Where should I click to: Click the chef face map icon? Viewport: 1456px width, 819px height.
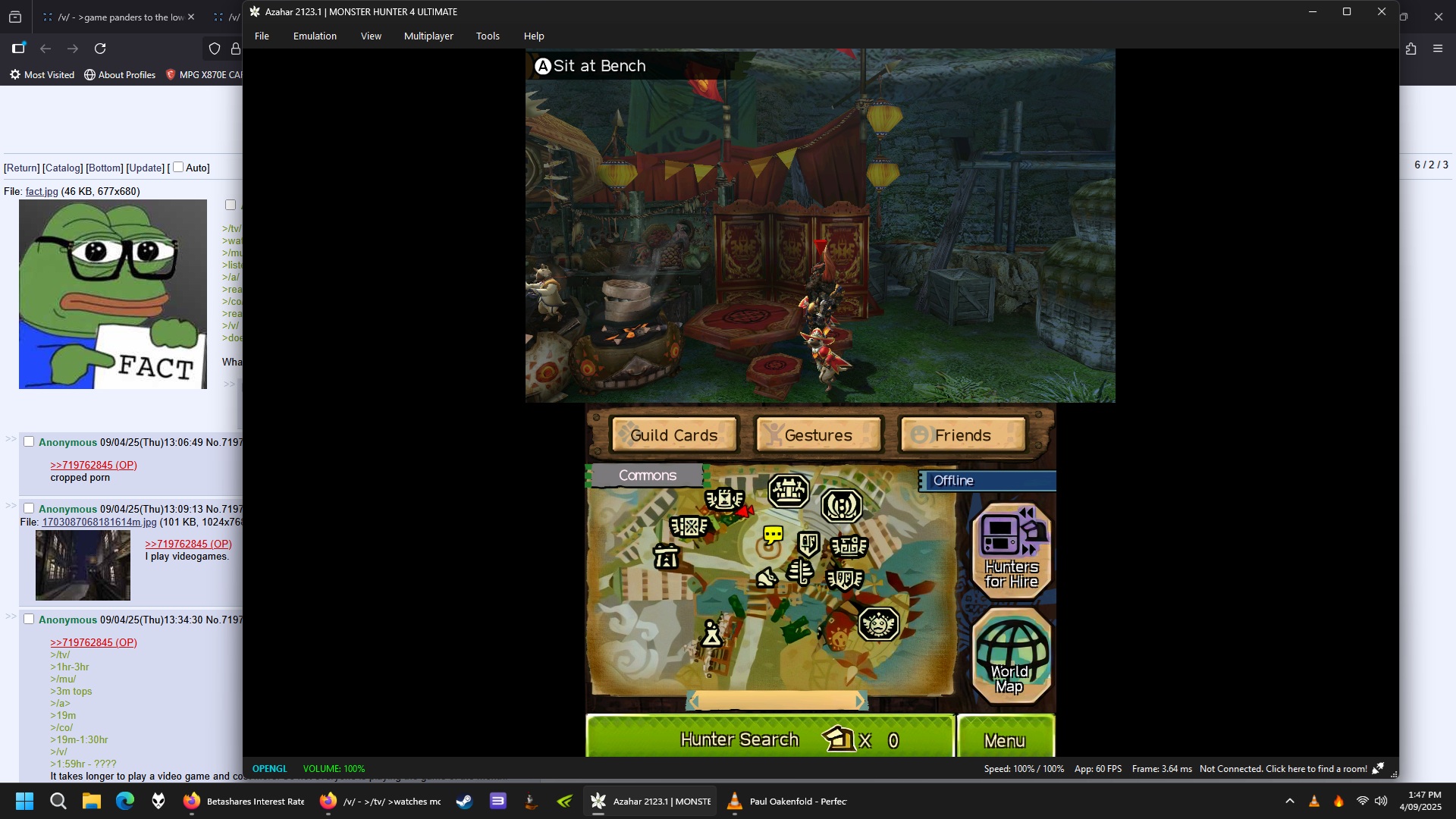tap(878, 625)
